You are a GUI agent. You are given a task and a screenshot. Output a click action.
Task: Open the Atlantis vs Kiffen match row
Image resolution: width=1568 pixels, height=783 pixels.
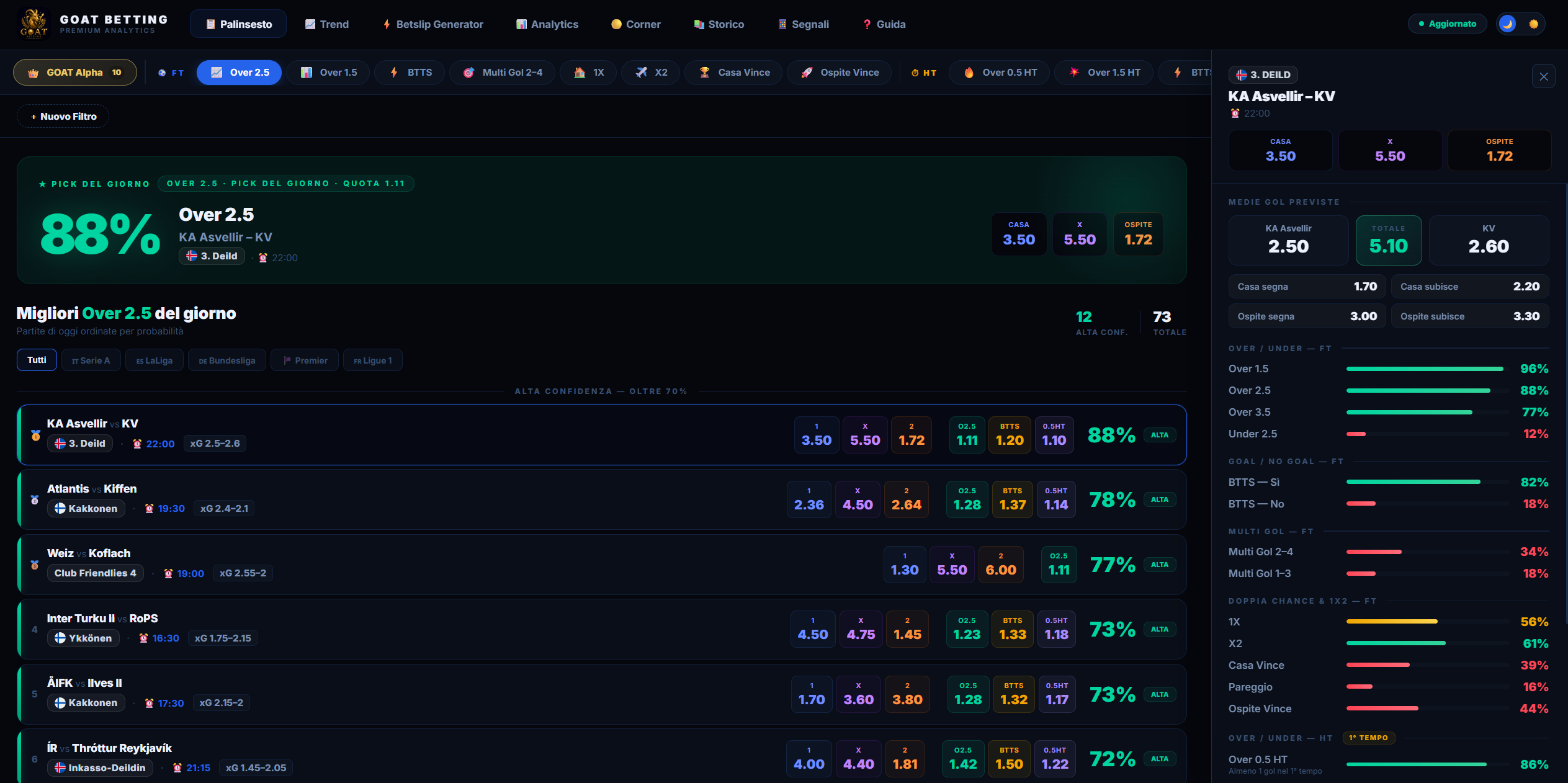602,499
